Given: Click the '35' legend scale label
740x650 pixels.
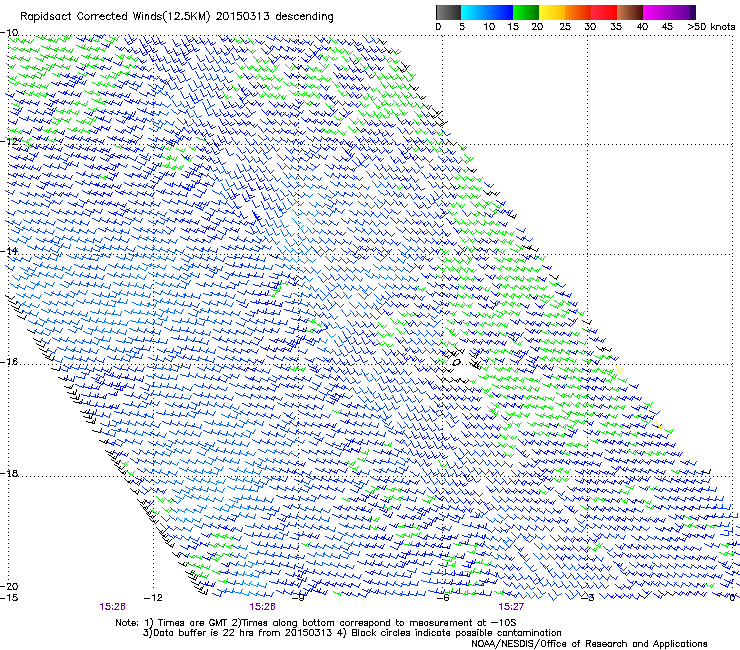Looking at the screenshot, I should pyautogui.click(x=616, y=27).
